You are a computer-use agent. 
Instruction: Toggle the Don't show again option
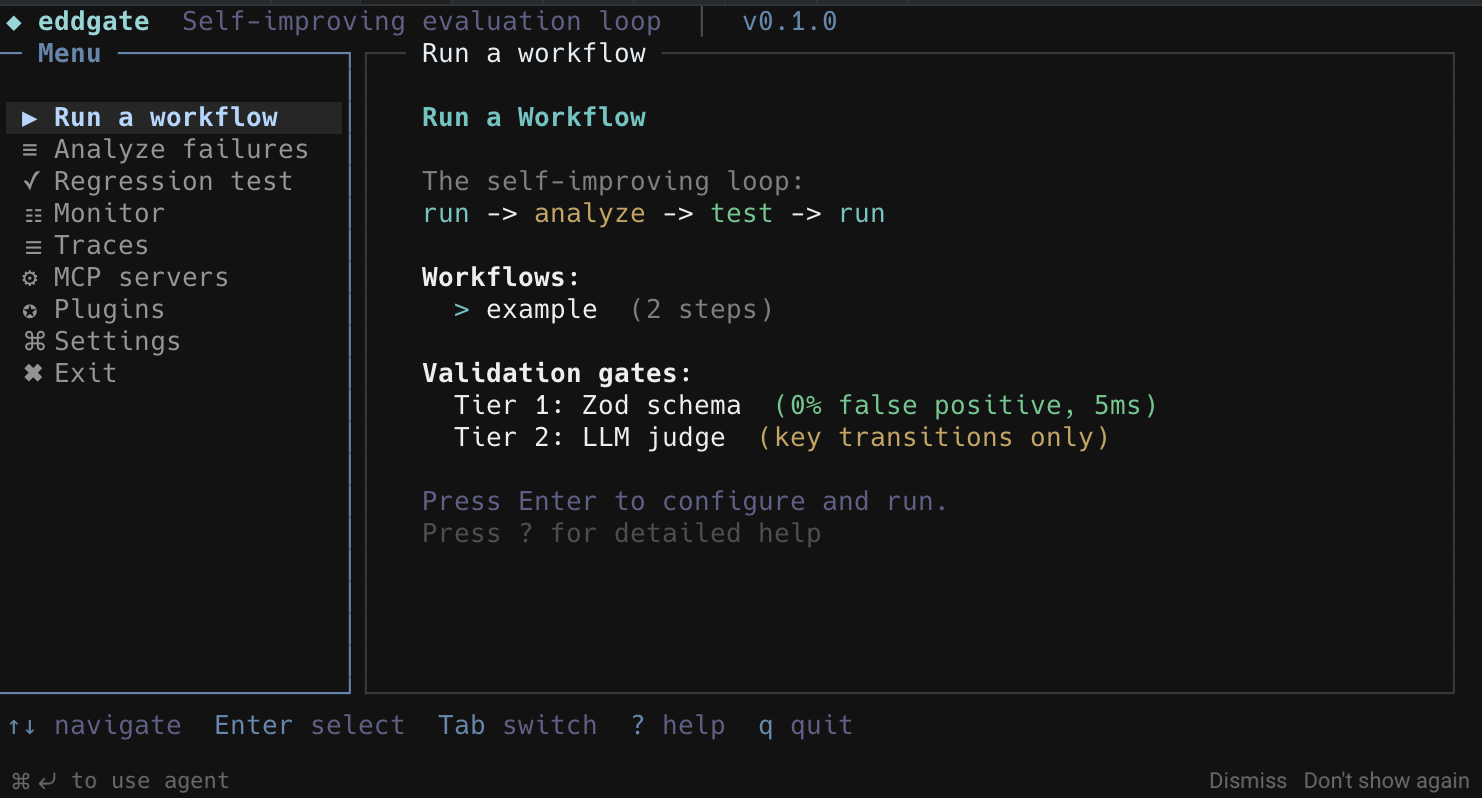[1387, 780]
